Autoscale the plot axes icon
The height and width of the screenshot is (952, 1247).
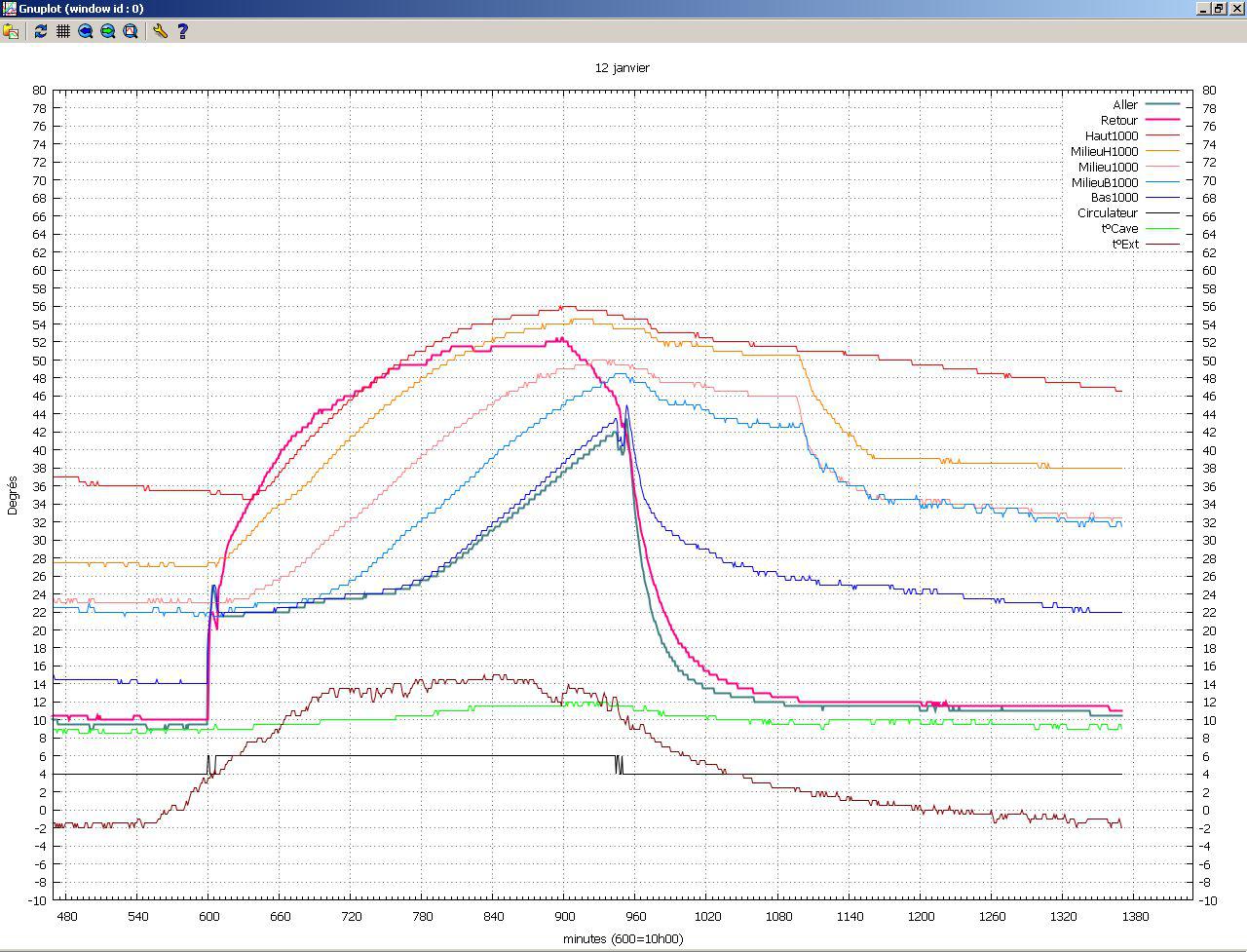(130, 31)
